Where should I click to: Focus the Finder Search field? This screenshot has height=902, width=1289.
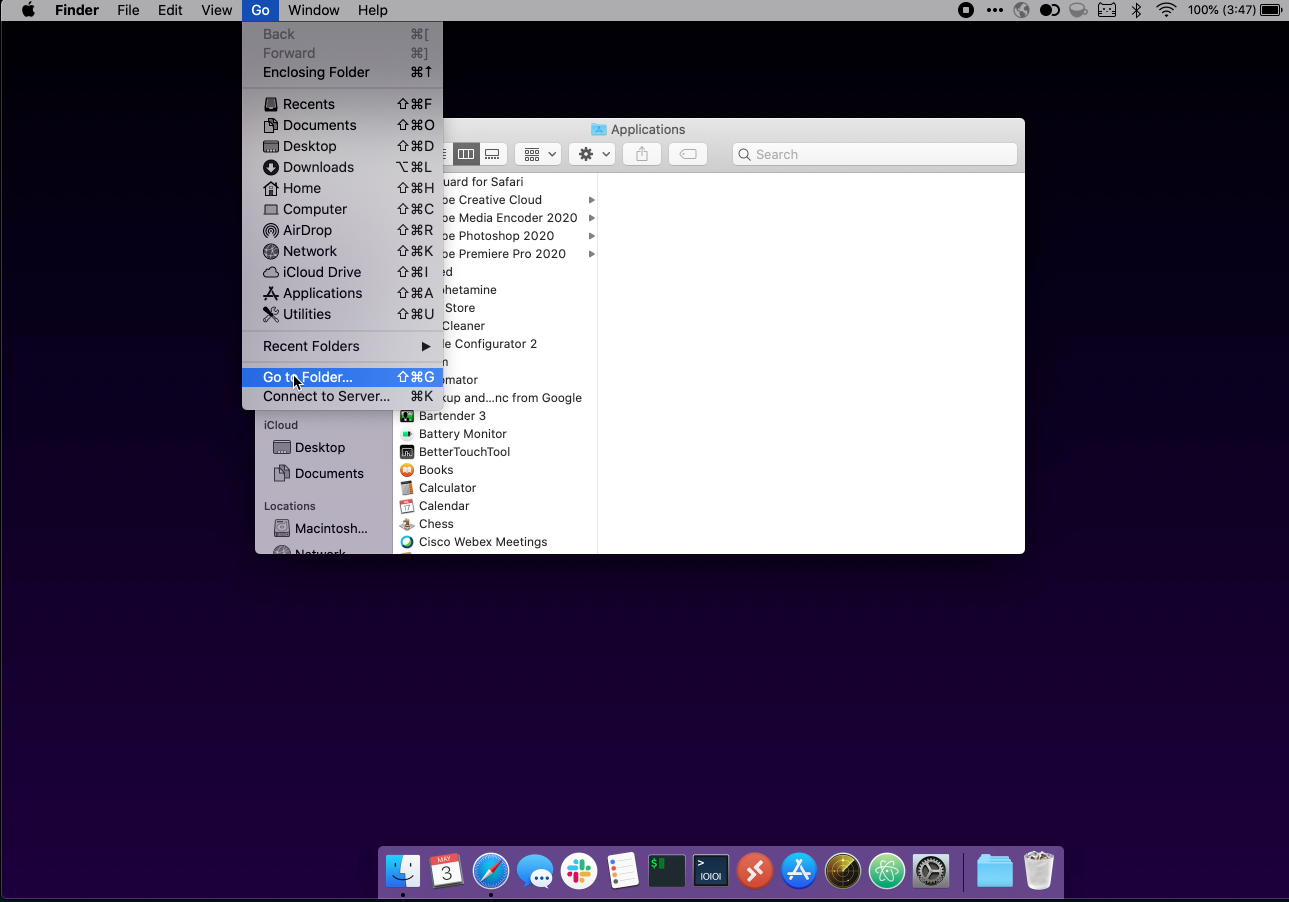tap(875, 154)
